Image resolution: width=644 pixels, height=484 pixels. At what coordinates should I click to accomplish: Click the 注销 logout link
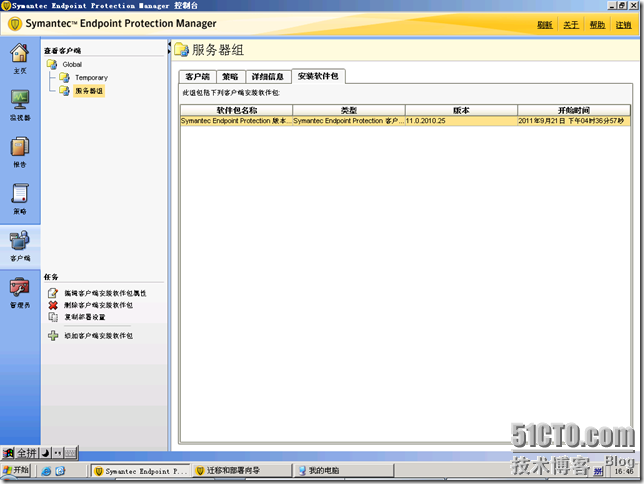623,25
